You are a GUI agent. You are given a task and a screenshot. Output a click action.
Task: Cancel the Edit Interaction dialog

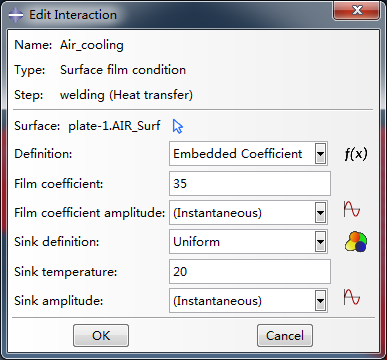click(x=285, y=335)
